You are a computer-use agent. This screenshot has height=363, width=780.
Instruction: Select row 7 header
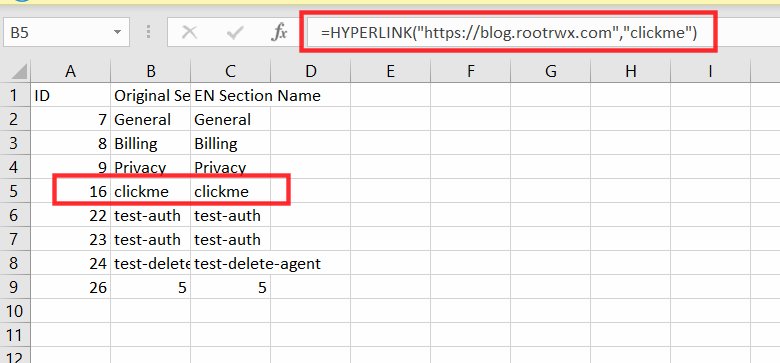15,239
